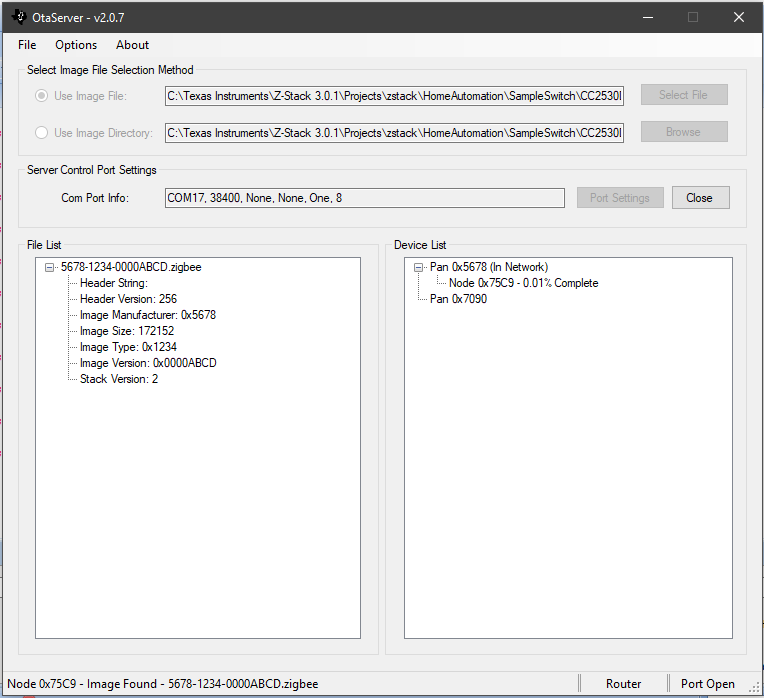Open the Options menu

coord(76,45)
